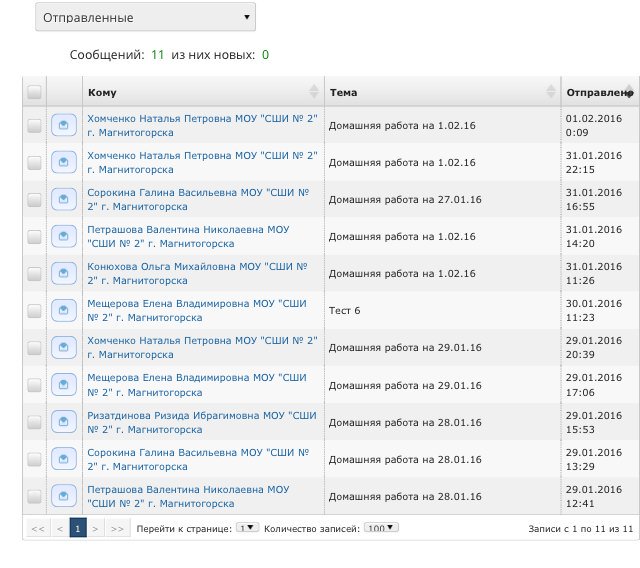
Task: Open Мещерова recipient link sent 29.01.2016 17:06
Action: [197, 385]
